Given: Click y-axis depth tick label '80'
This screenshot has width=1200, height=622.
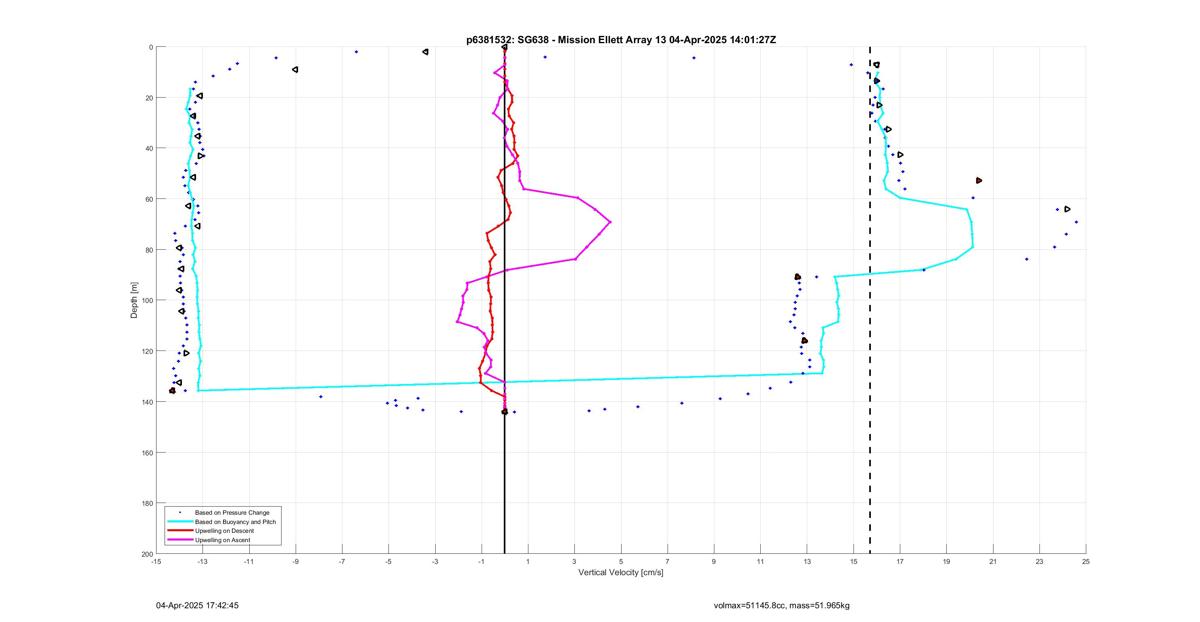Looking at the screenshot, I should (x=147, y=250).
